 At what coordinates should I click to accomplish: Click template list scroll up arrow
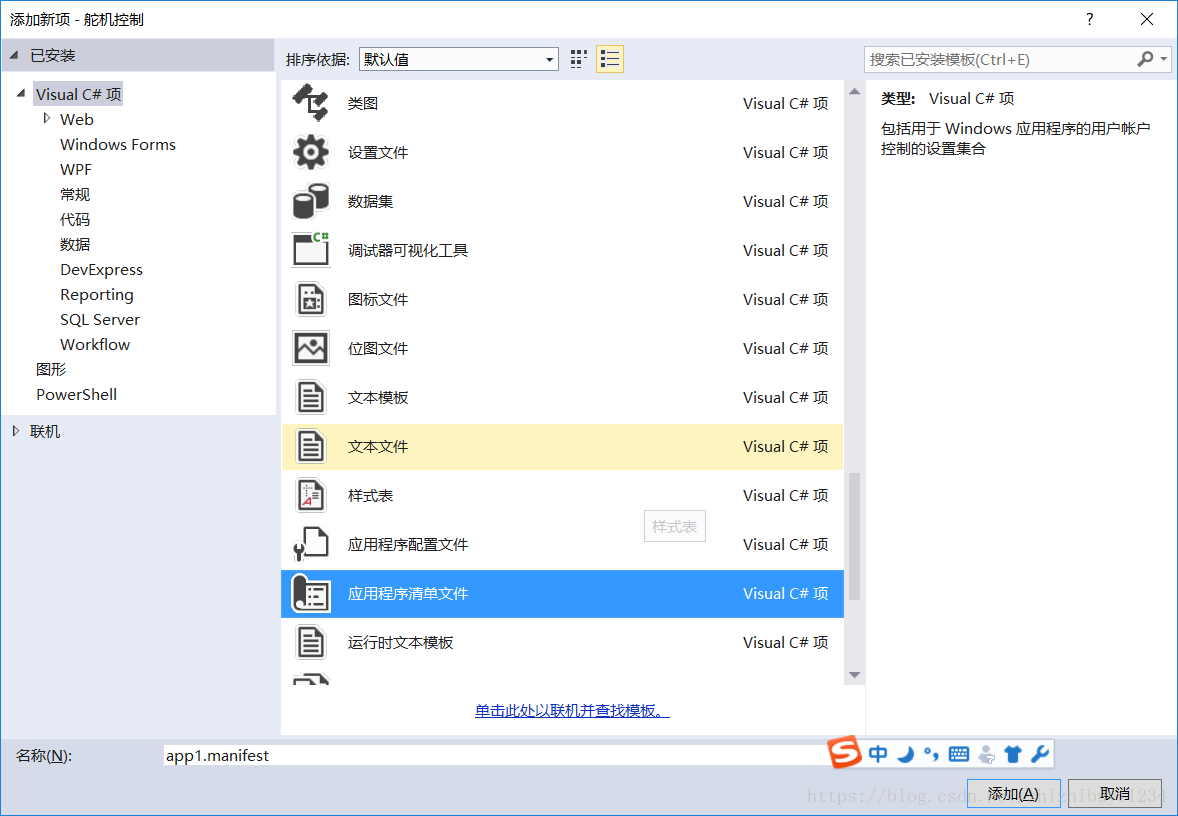(x=854, y=92)
